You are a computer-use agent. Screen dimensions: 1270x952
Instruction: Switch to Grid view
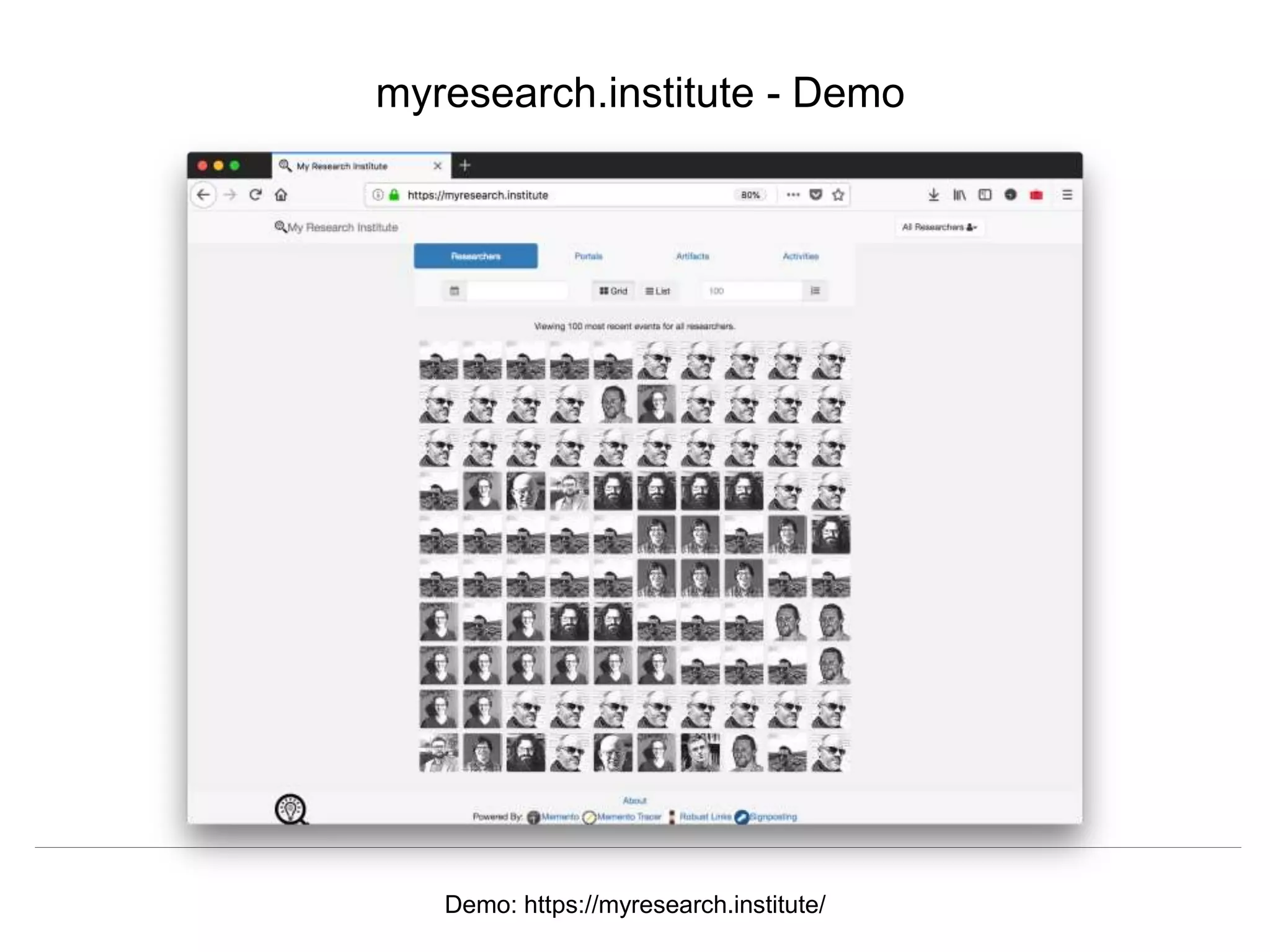pos(613,291)
